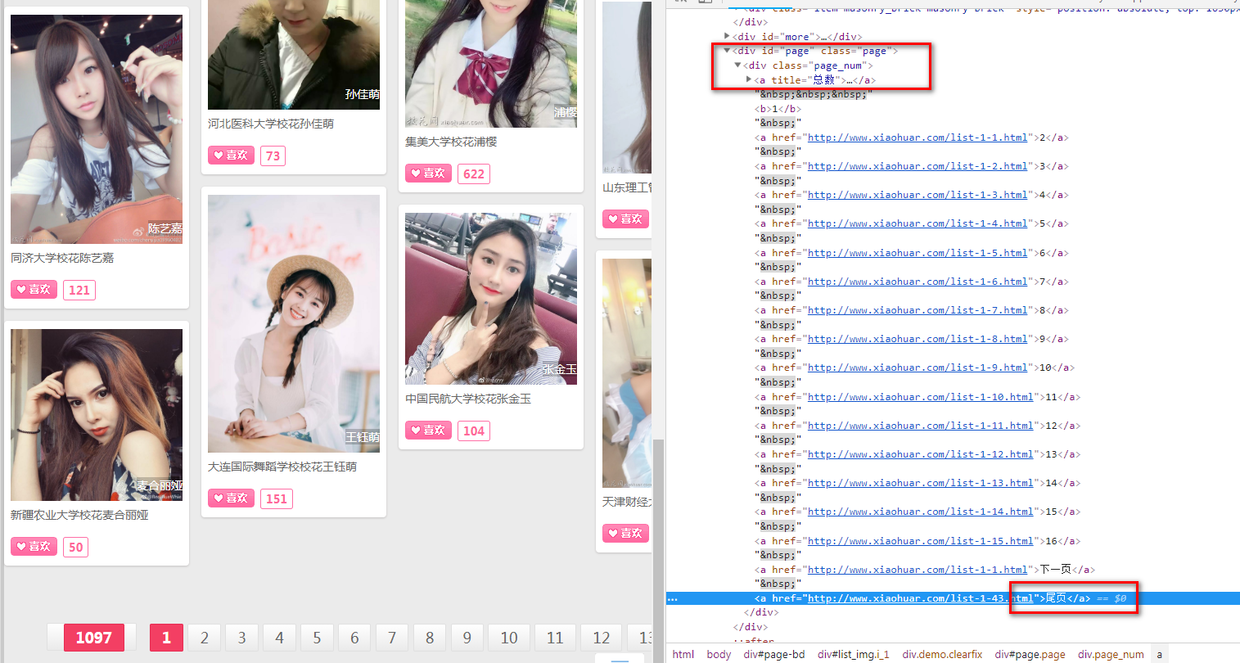Open title link 新疆农业大学校花麦合丽娅
This screenshot has width=1240, height=663.
coord(80,515)
